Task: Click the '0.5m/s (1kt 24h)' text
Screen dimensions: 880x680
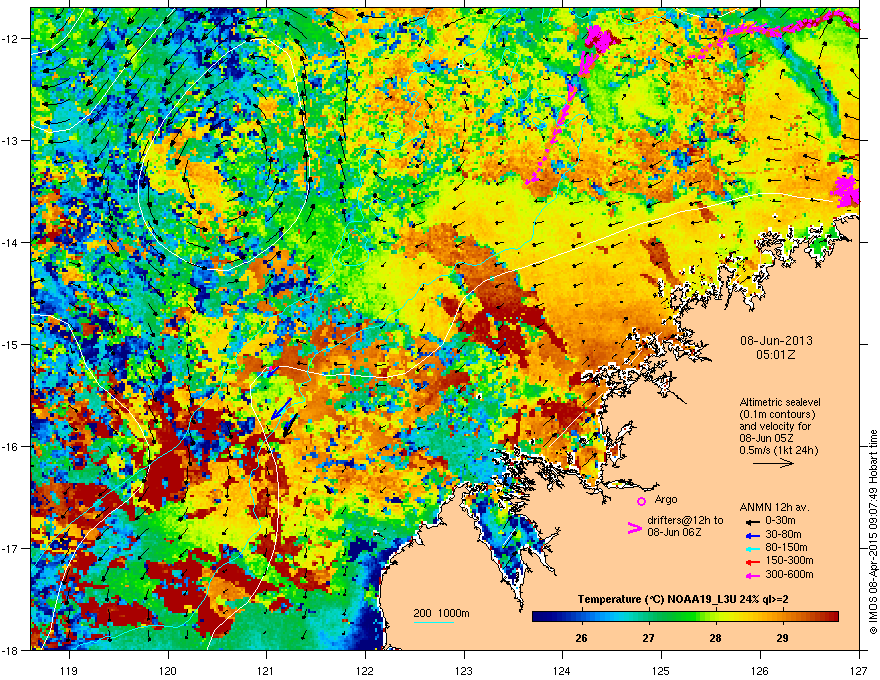Action: click(778, 451)
